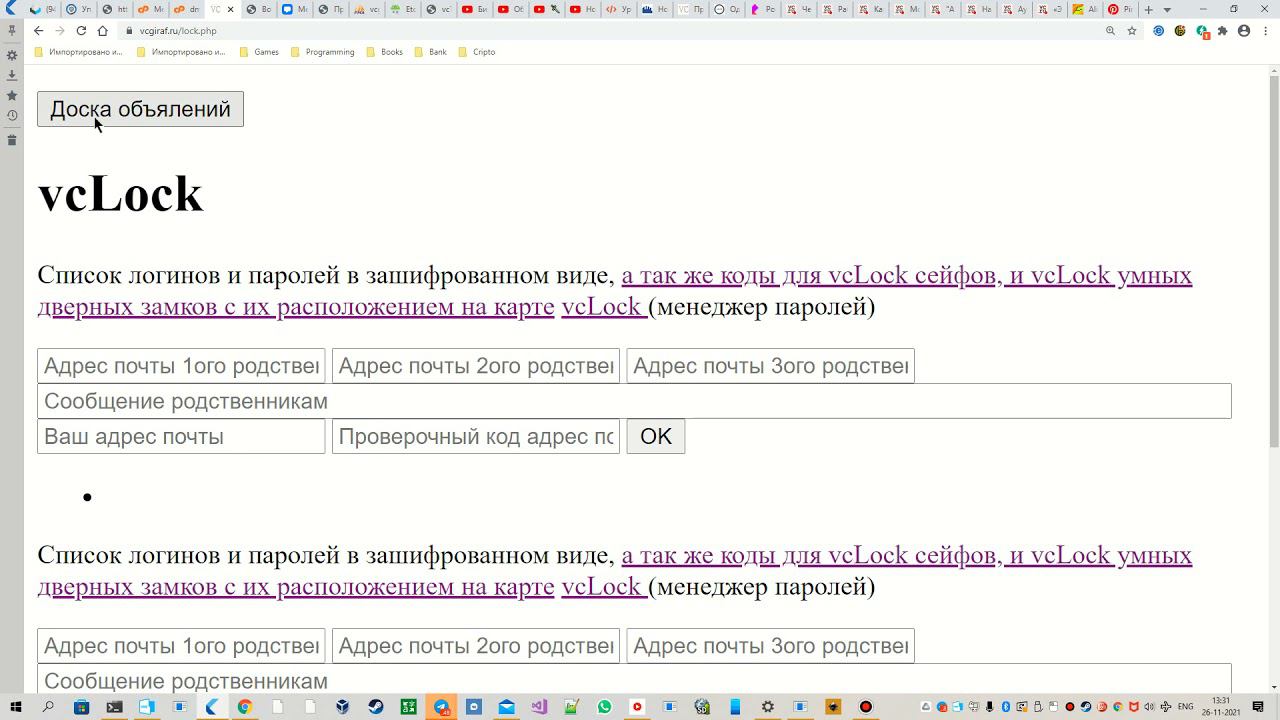Image resolution: width=1280 pixels, height=720 pixels.
Task: Open Google Chrome from taskbar
Action: click(244, 707)
